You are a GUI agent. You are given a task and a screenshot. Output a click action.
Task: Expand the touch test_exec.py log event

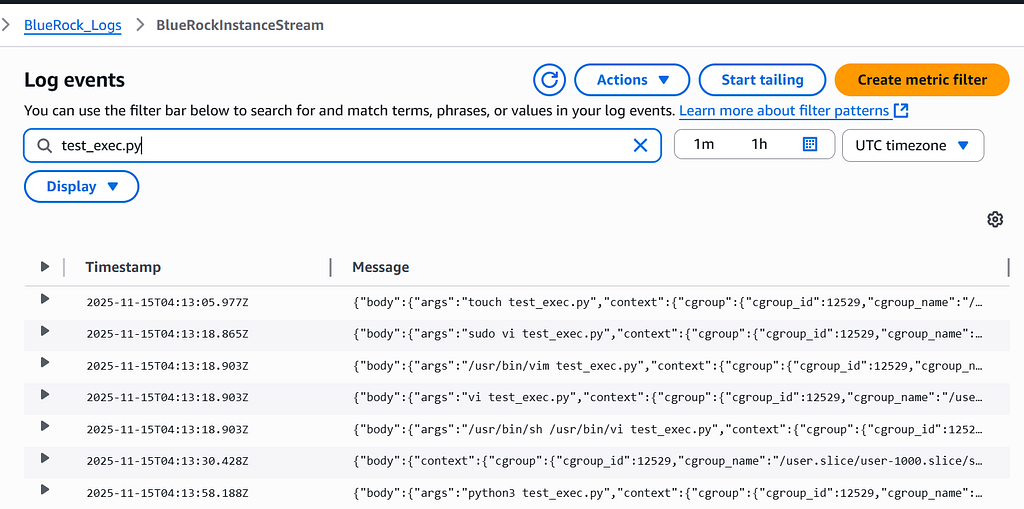44,299
